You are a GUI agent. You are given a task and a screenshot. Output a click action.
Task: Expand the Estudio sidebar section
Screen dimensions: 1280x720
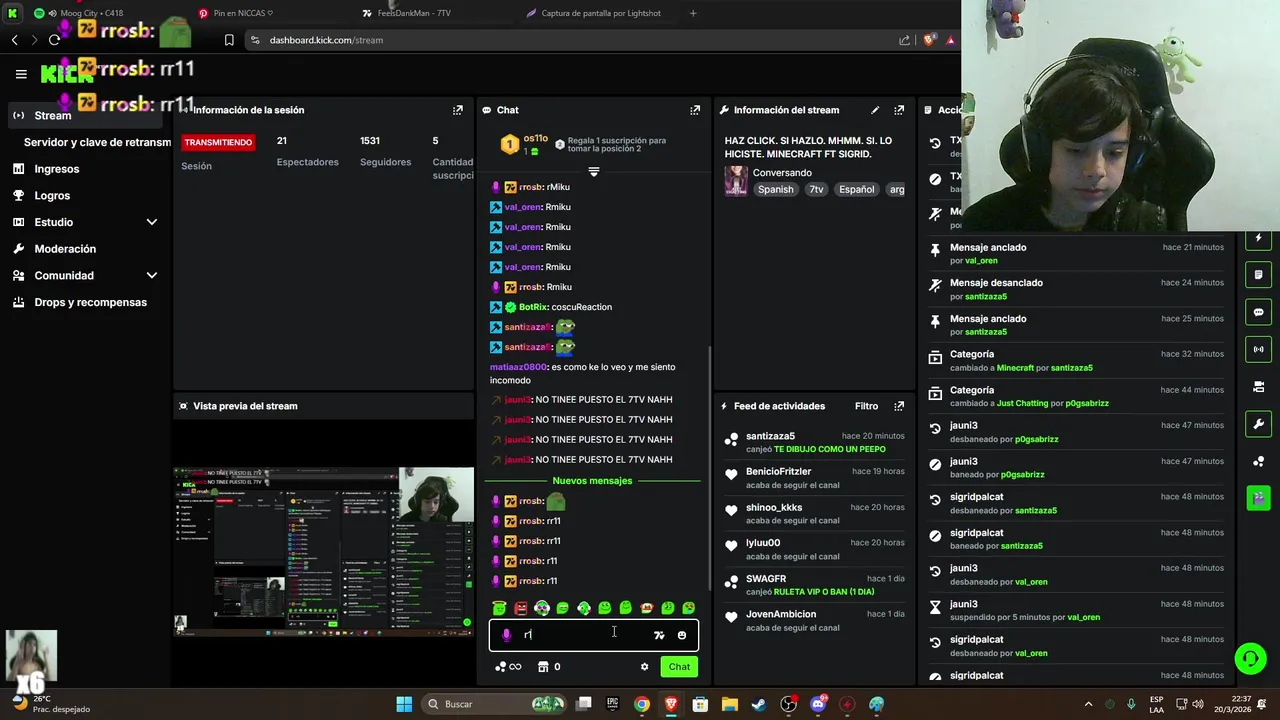pos(152,222)
